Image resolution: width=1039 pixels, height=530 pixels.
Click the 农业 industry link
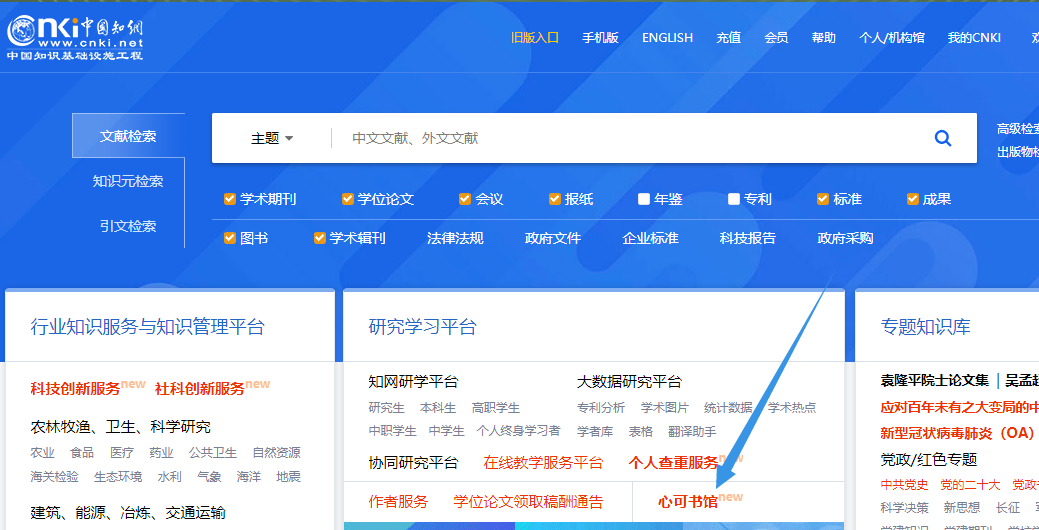(42, 453)
